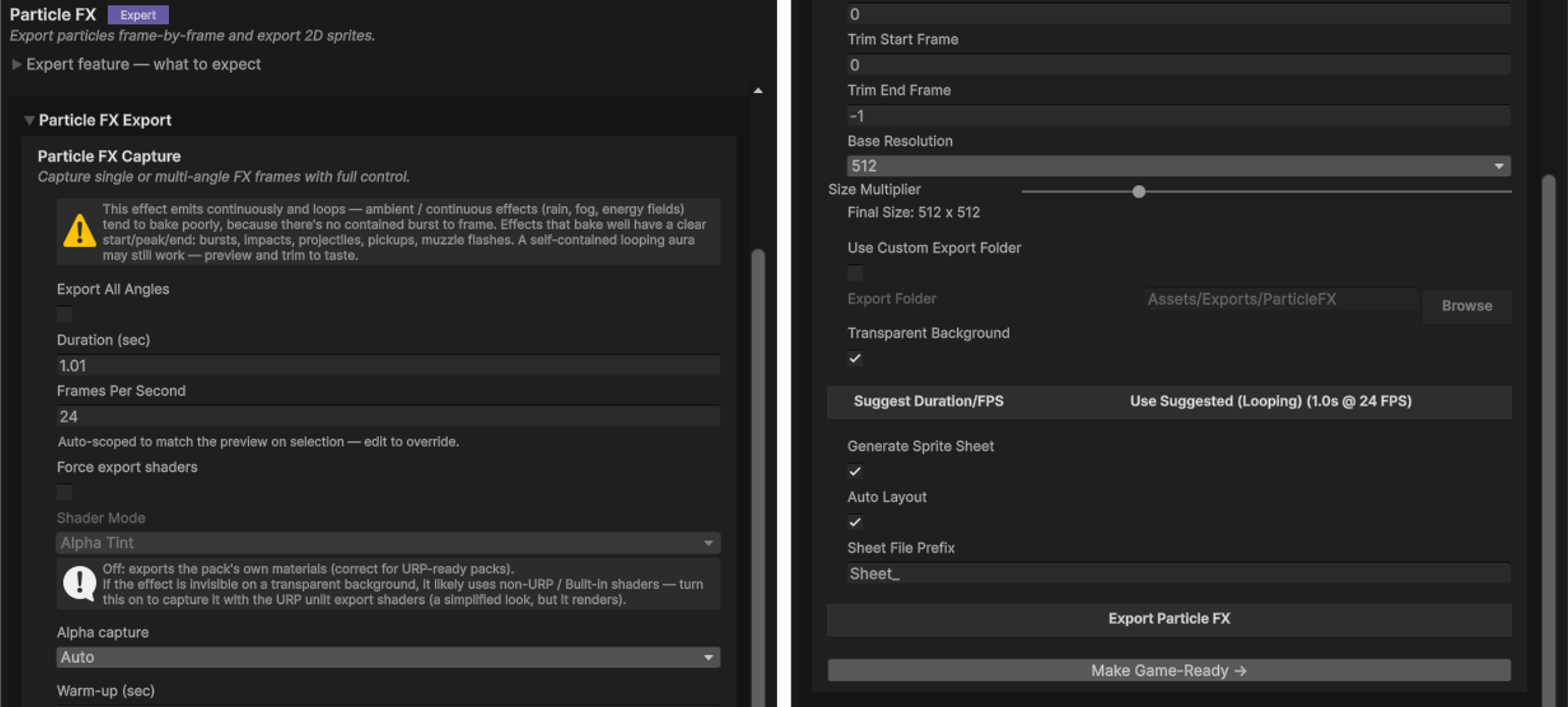
Task: Click the Export Folder path field
Action: 1281,299
